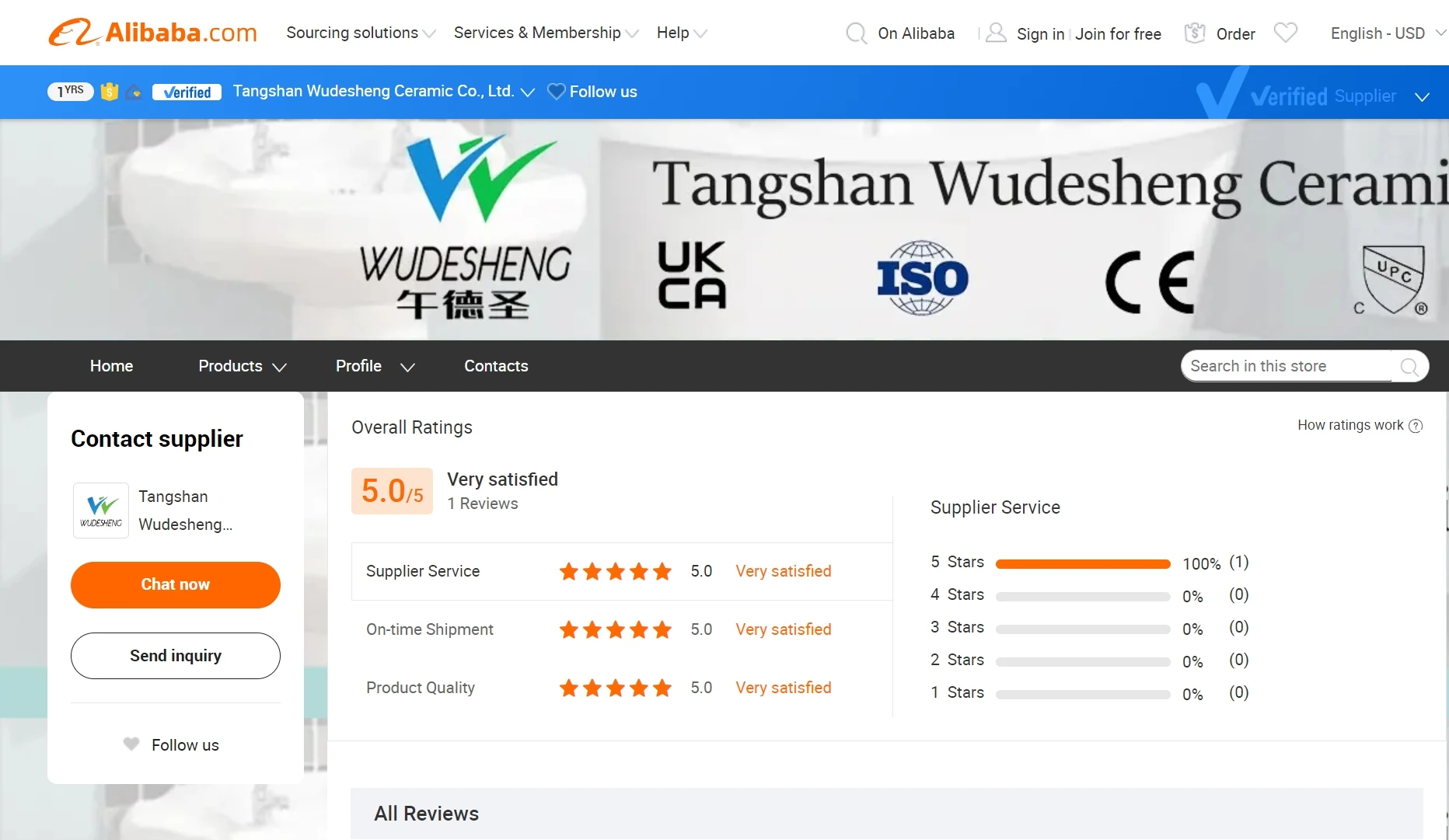This screenshot has height=840, width=1449.
Task: Click Follow us in the contact card
Action: click(x=185, y=745)
